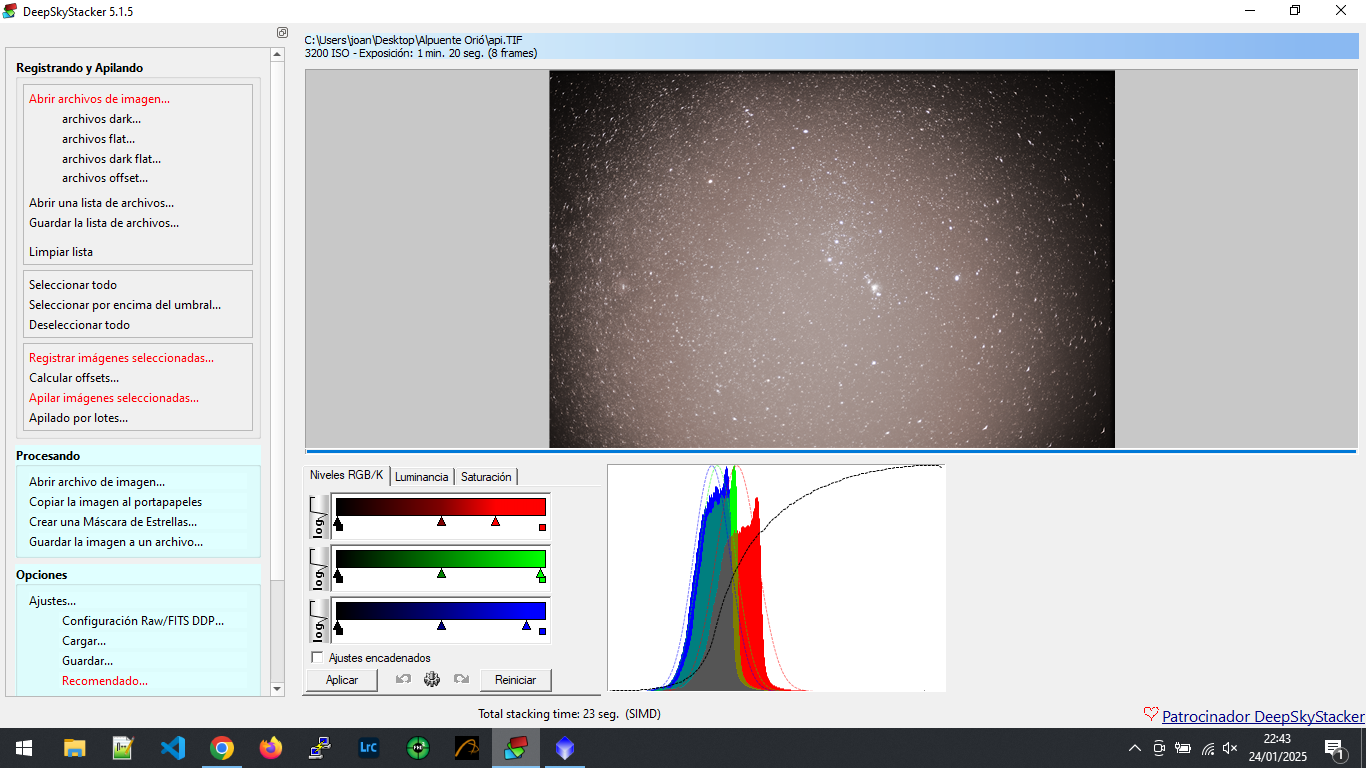Open Lightroom Classic from the taskbar
This screenshot has width=1366, height=768.
click(x=368, y=748)
